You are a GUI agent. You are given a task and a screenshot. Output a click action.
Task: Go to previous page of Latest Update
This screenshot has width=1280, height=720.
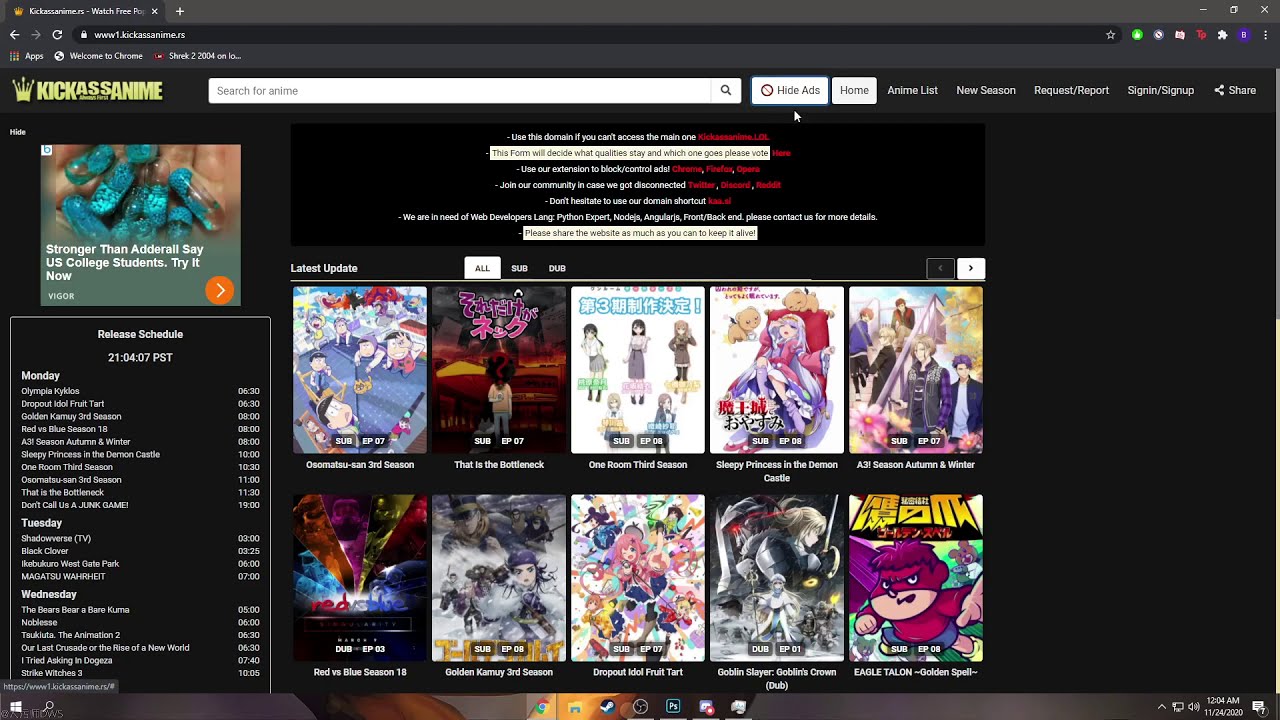click(x=940, y=268)
